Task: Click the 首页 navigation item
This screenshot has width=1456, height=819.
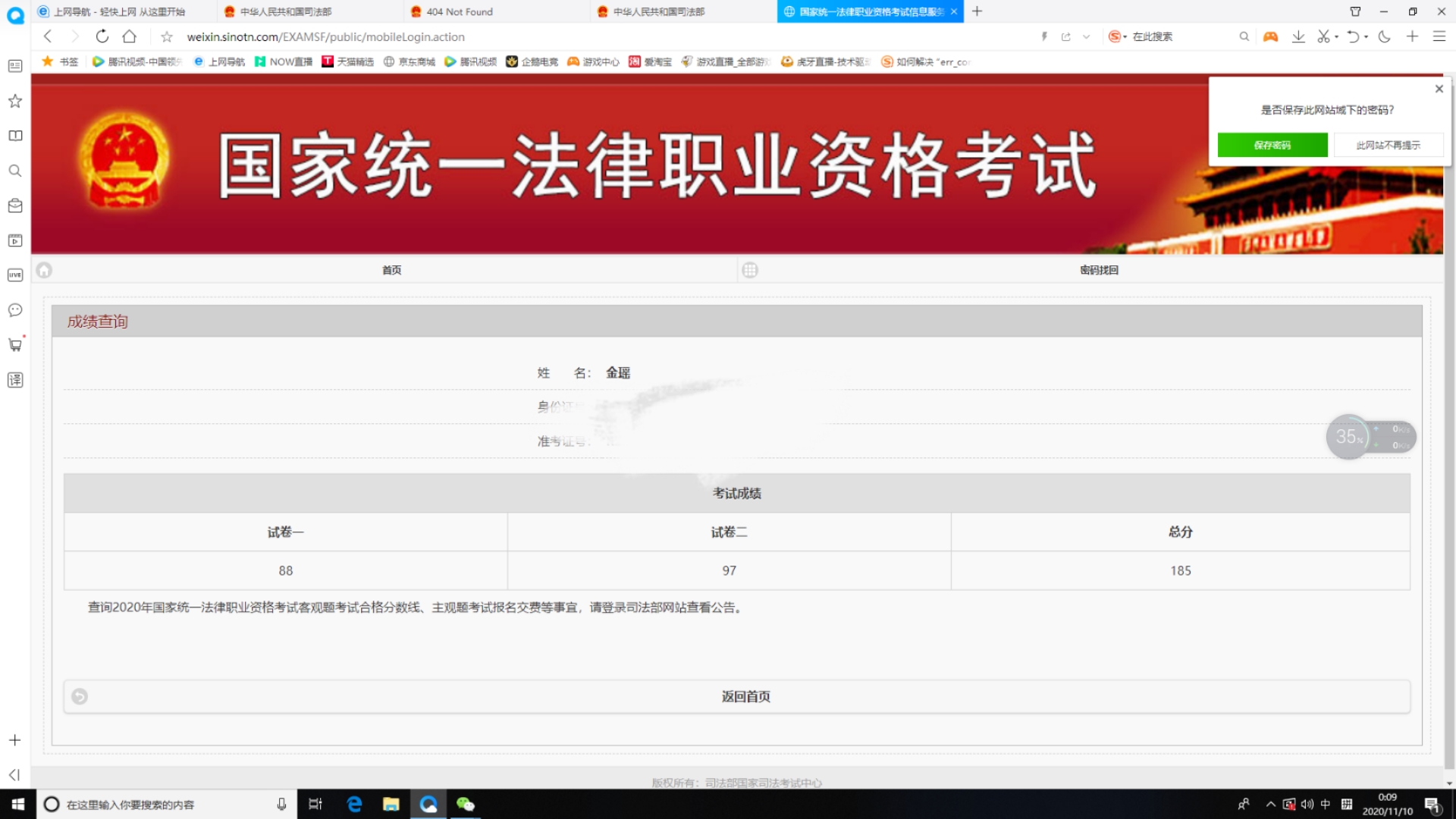Action: [x=391, y=270]
